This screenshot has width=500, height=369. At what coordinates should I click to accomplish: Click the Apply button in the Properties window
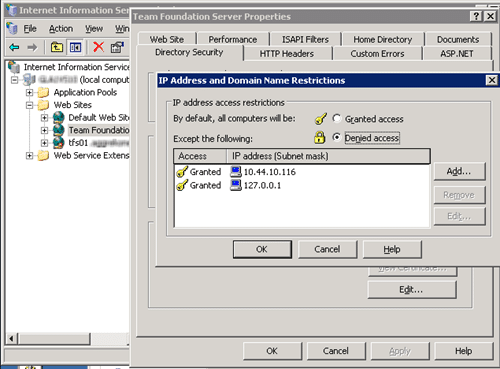(400, 351)
